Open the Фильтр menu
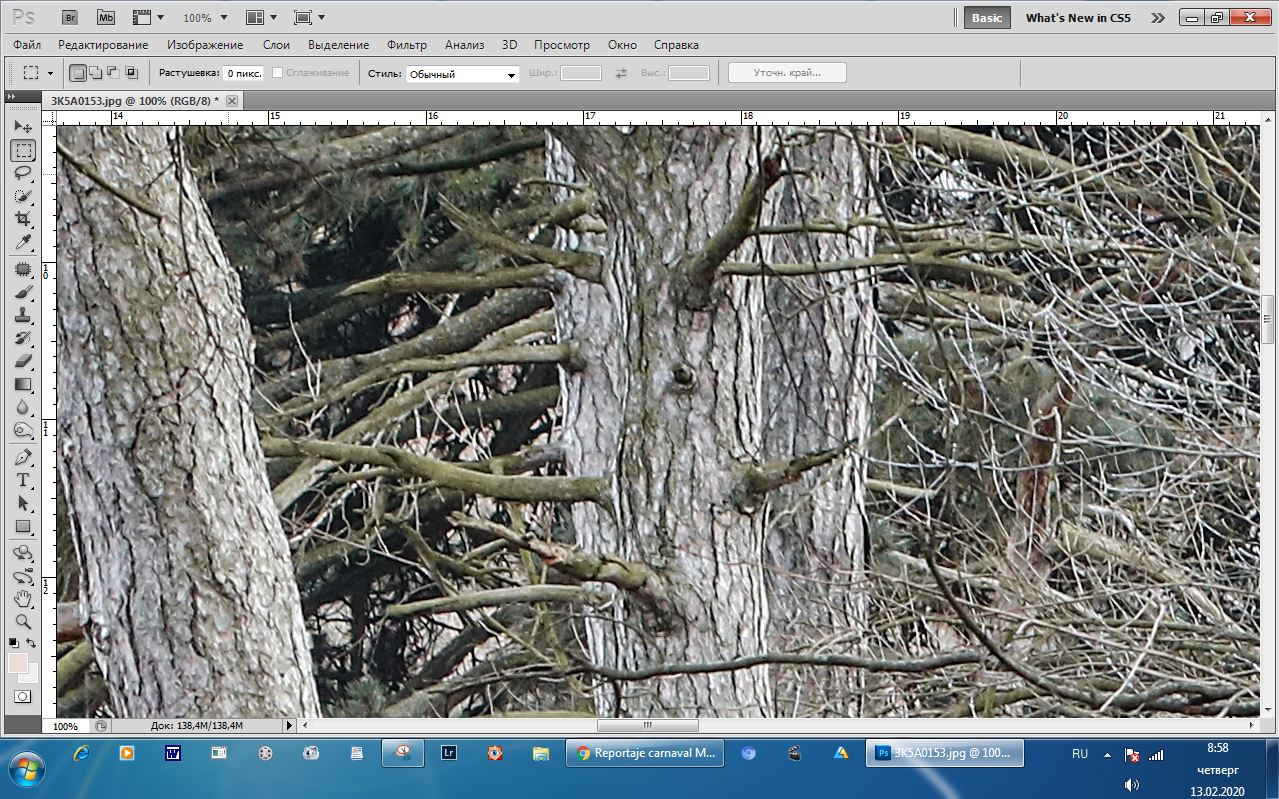Image resolution: width=1279 pixels, height=799 pixels. pos(406,45)
